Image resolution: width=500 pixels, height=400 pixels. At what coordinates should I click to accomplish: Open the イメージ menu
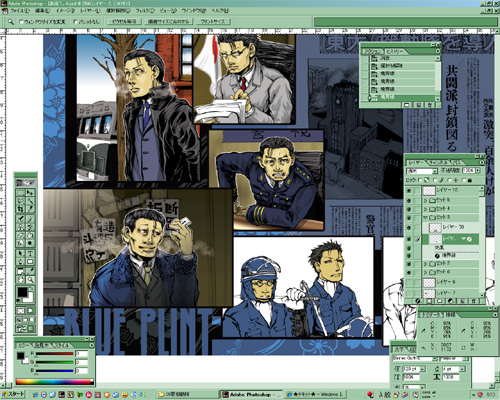click(x=65, y=11)
